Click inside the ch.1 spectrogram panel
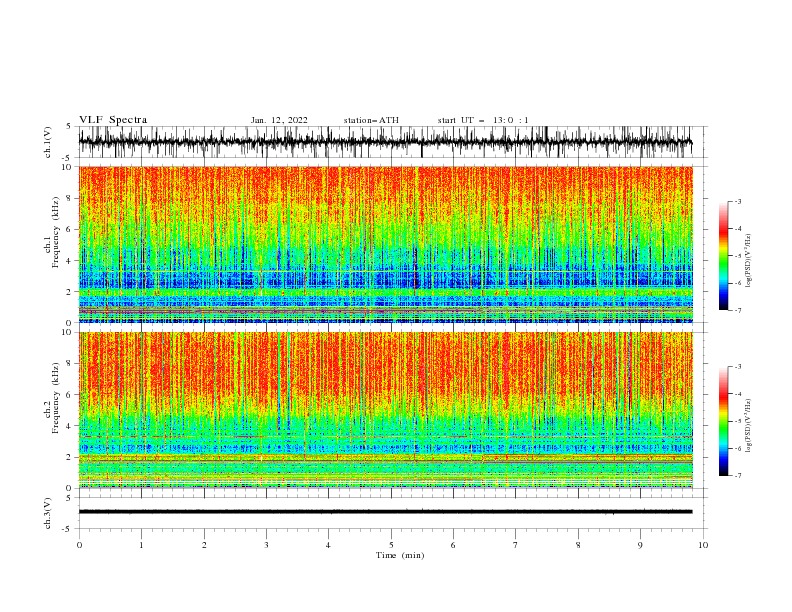 [x=385, y=244]
